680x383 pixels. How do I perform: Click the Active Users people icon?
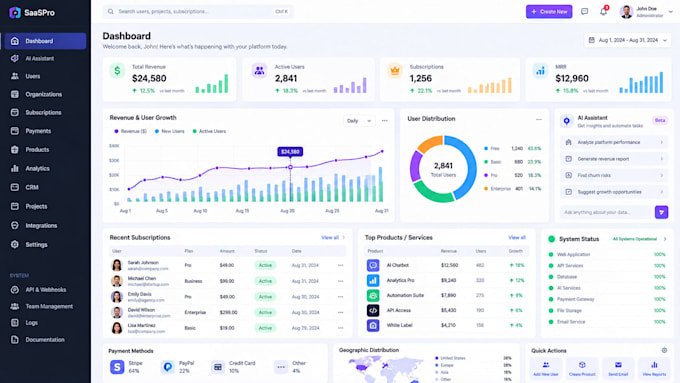tap(259, 71)
